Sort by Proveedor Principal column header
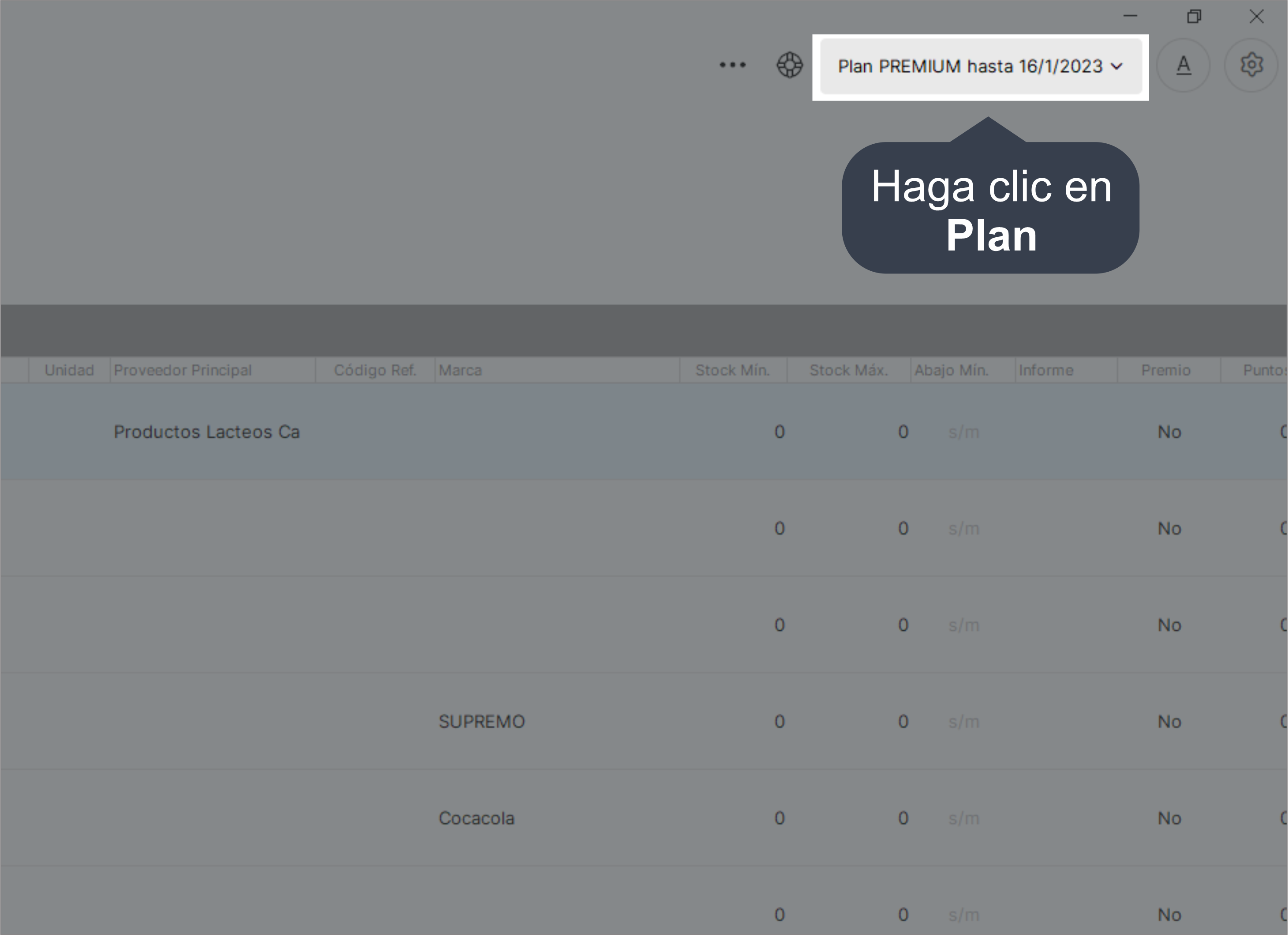The height and width of the screenshot is (935, 1288). tap(183, 370)
